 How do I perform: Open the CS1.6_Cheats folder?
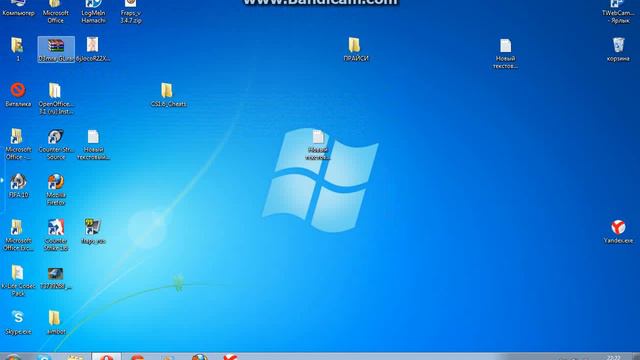[x=168, y=95]
